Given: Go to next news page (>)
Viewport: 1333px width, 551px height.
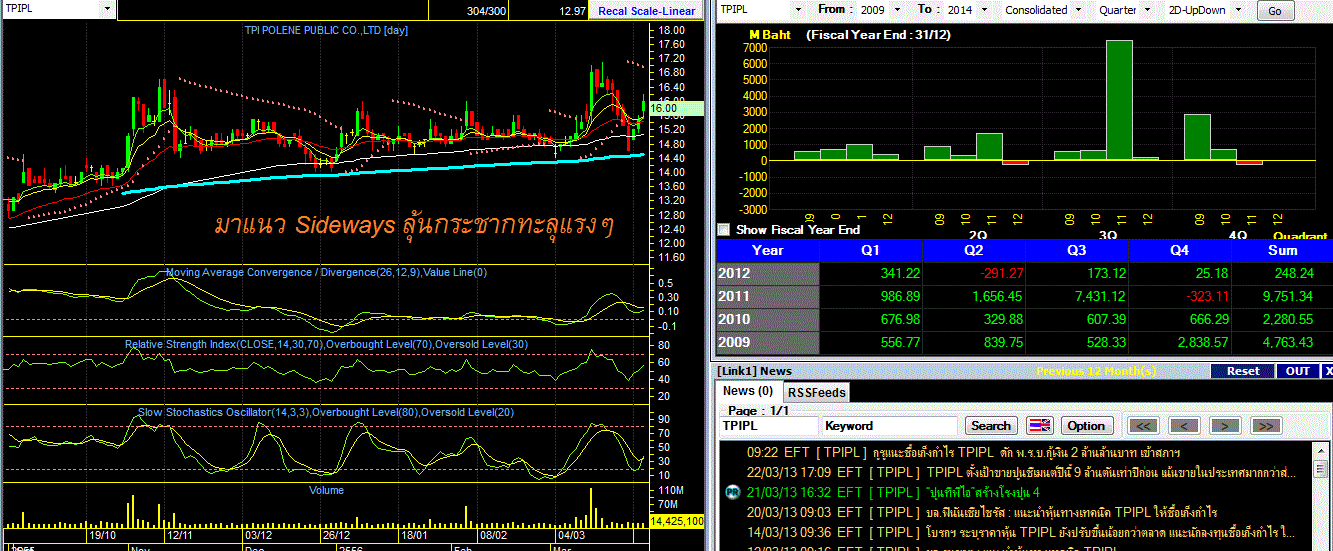Looking at the screenshot, I should pos(1225,426).
